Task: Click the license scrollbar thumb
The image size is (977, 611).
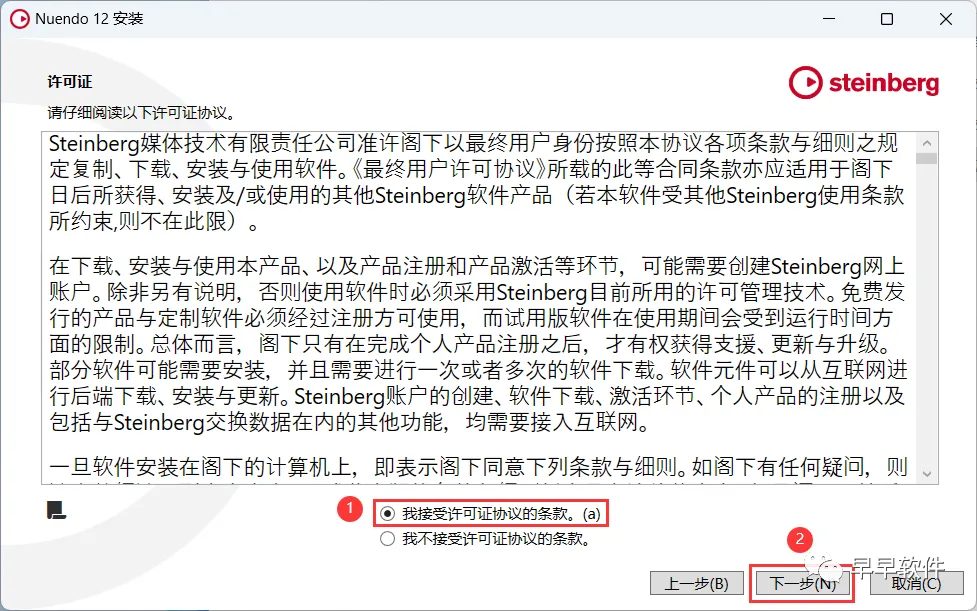Action: point(927,158)
